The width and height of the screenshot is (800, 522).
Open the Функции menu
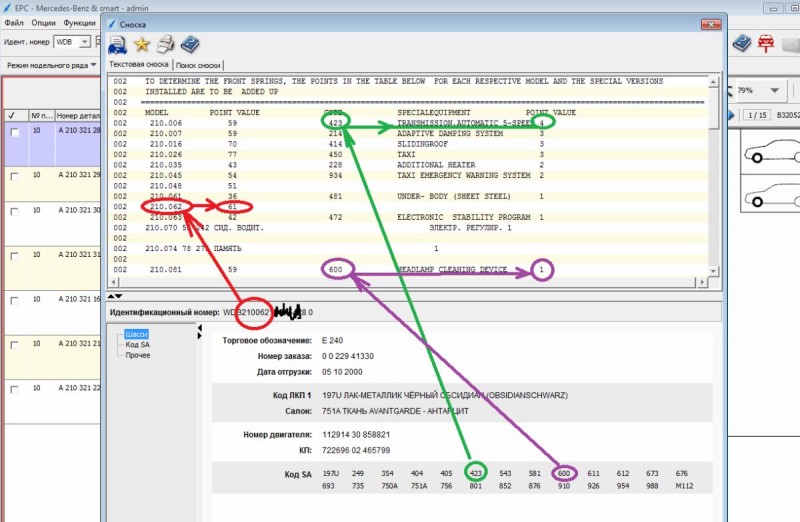79,22
